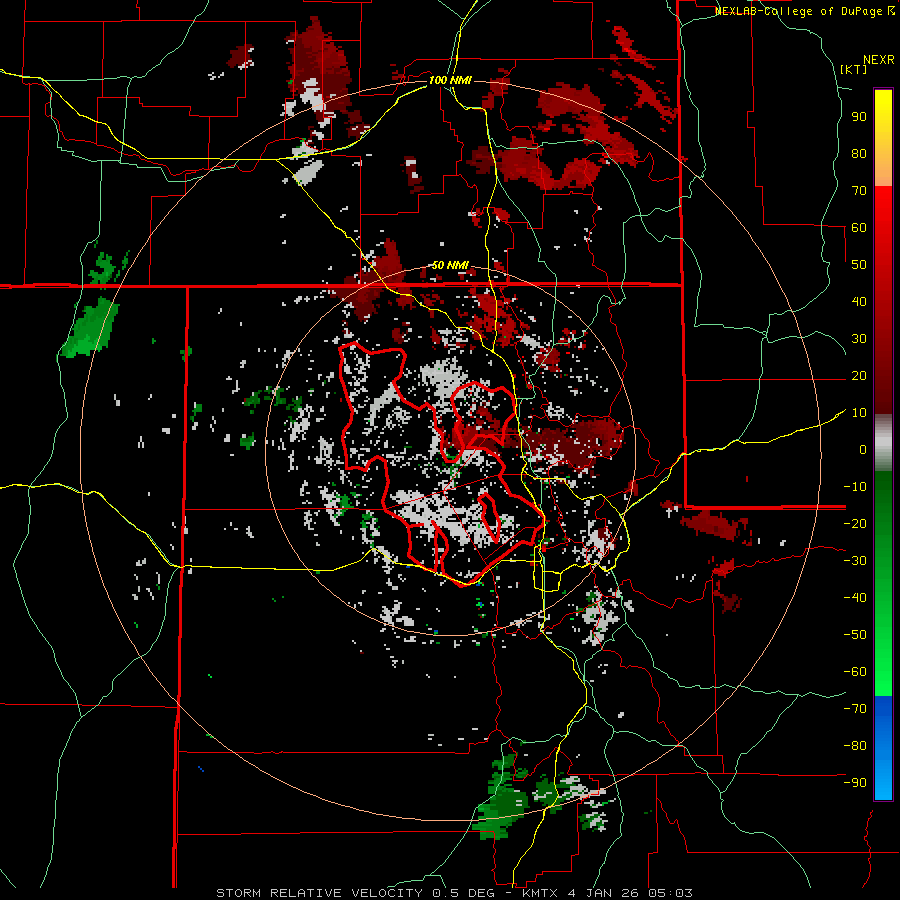This screenshot has width=900, height=900.
Task: Click the NEXR label at top right
Action: click(x=879, y=60)
